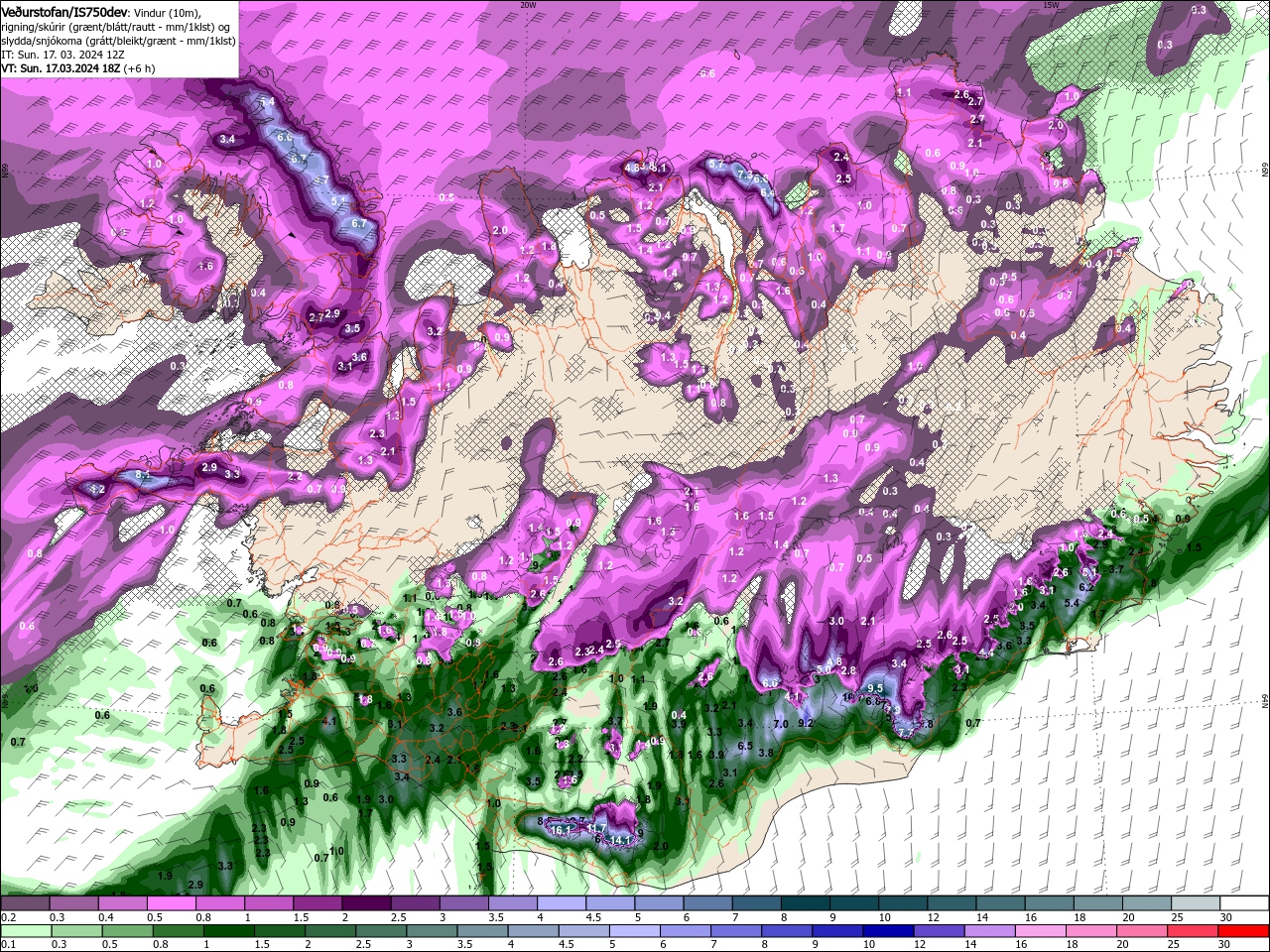Click the 9.5 precipitation value on map

point(875,688)
